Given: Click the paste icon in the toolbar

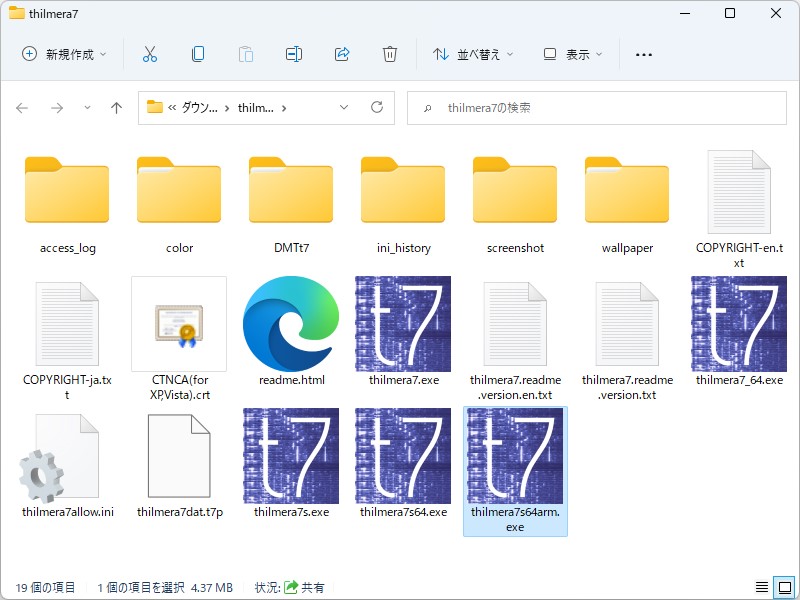Looking at the screenshot, I should 246,53.
